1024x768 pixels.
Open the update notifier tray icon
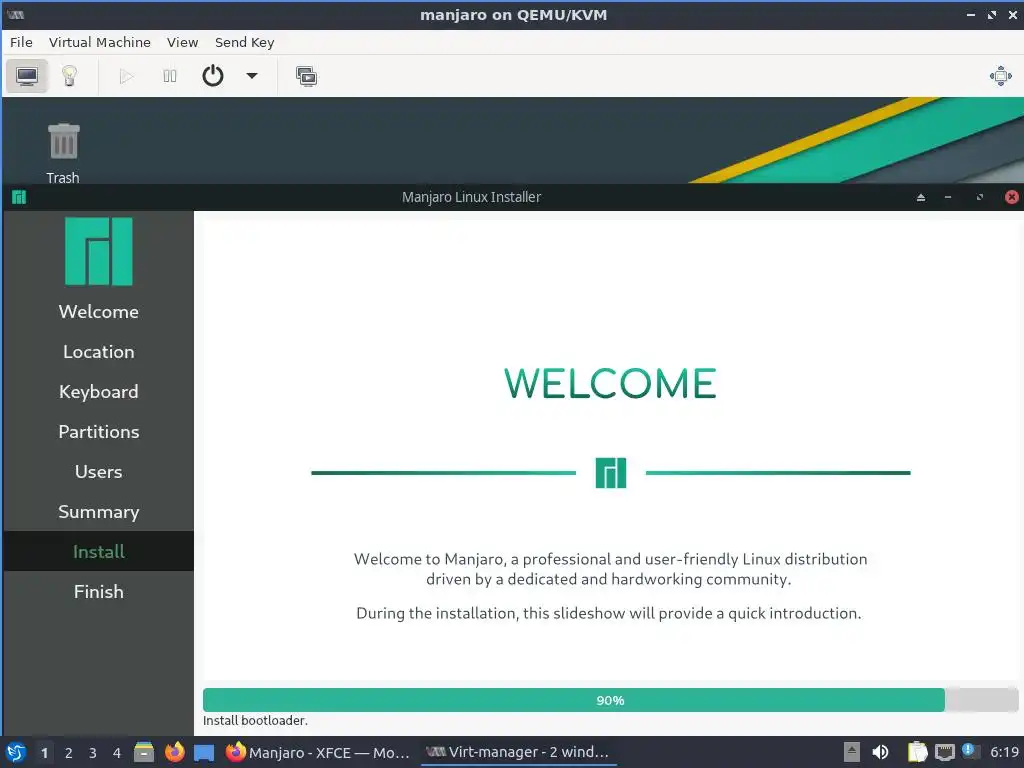pyautogui.click(x=970, y=752)
